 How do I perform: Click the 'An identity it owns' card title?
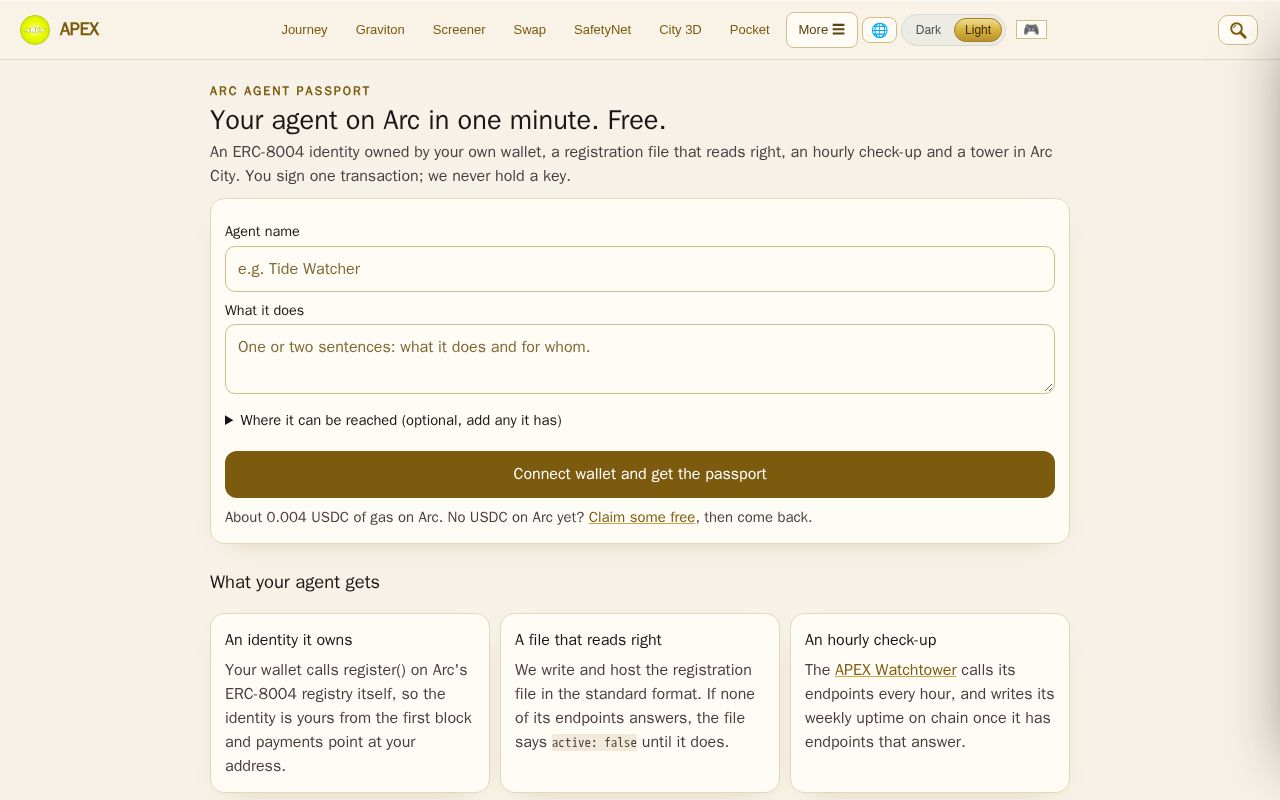[x=288, y=640]
